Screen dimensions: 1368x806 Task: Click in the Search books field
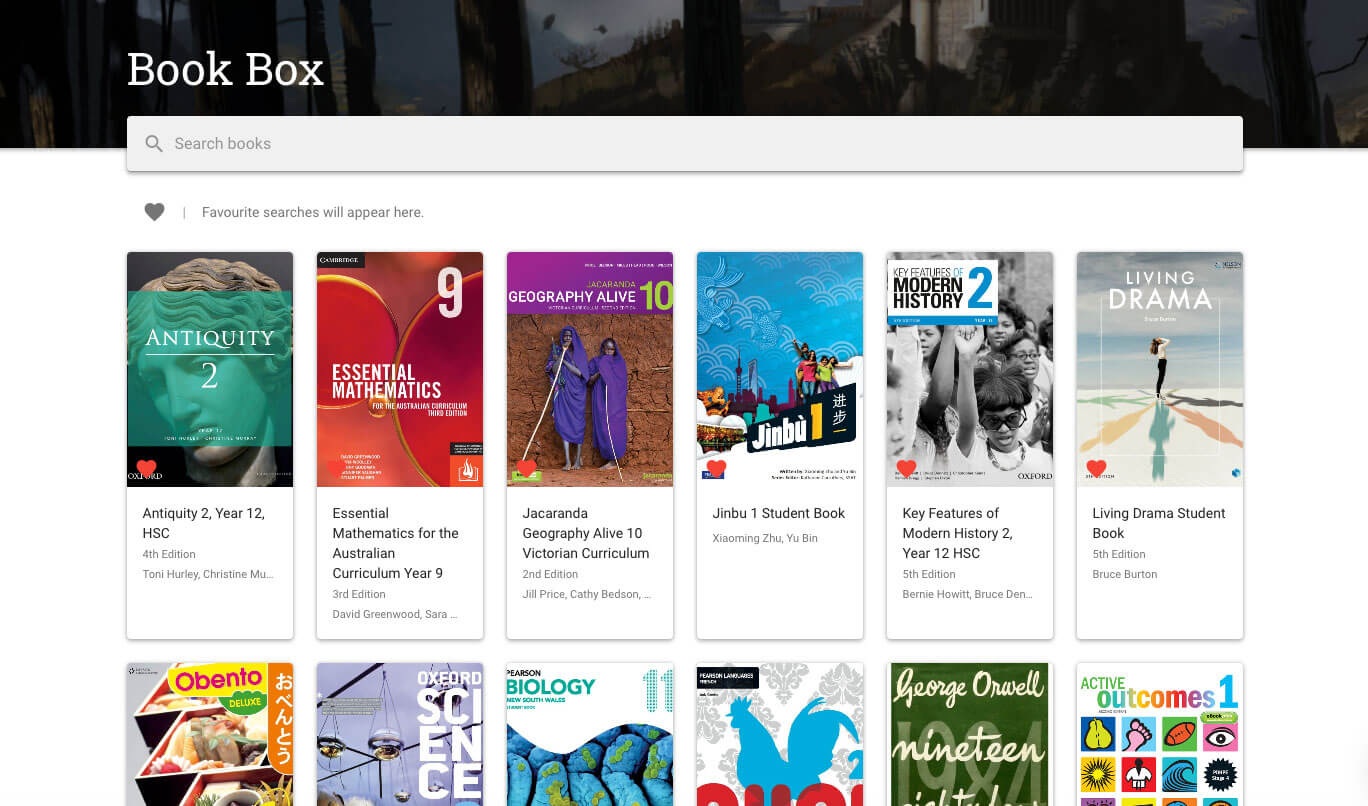pos(700,144)
